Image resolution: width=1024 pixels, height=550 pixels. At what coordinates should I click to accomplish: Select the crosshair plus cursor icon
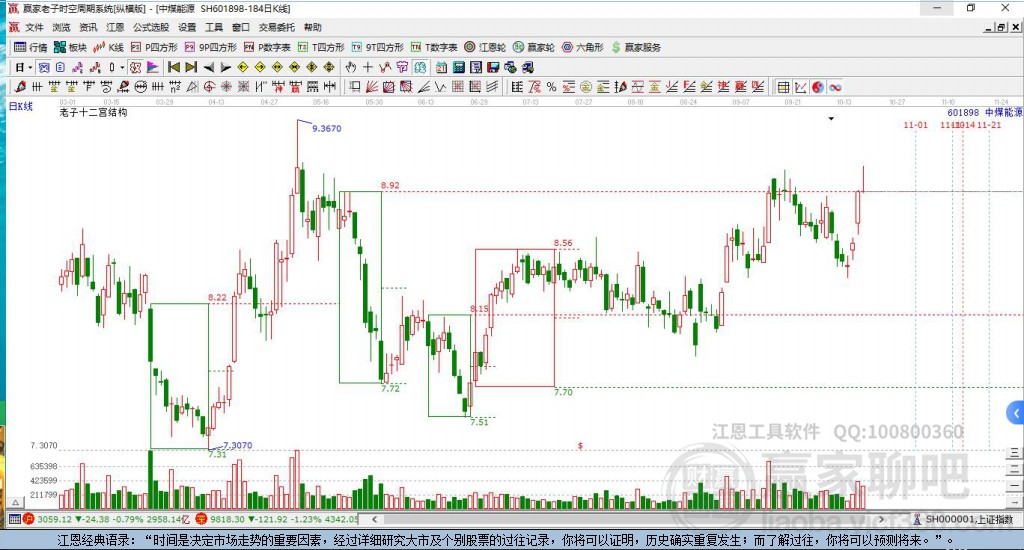pyautogui.click(x=368, y=67)
